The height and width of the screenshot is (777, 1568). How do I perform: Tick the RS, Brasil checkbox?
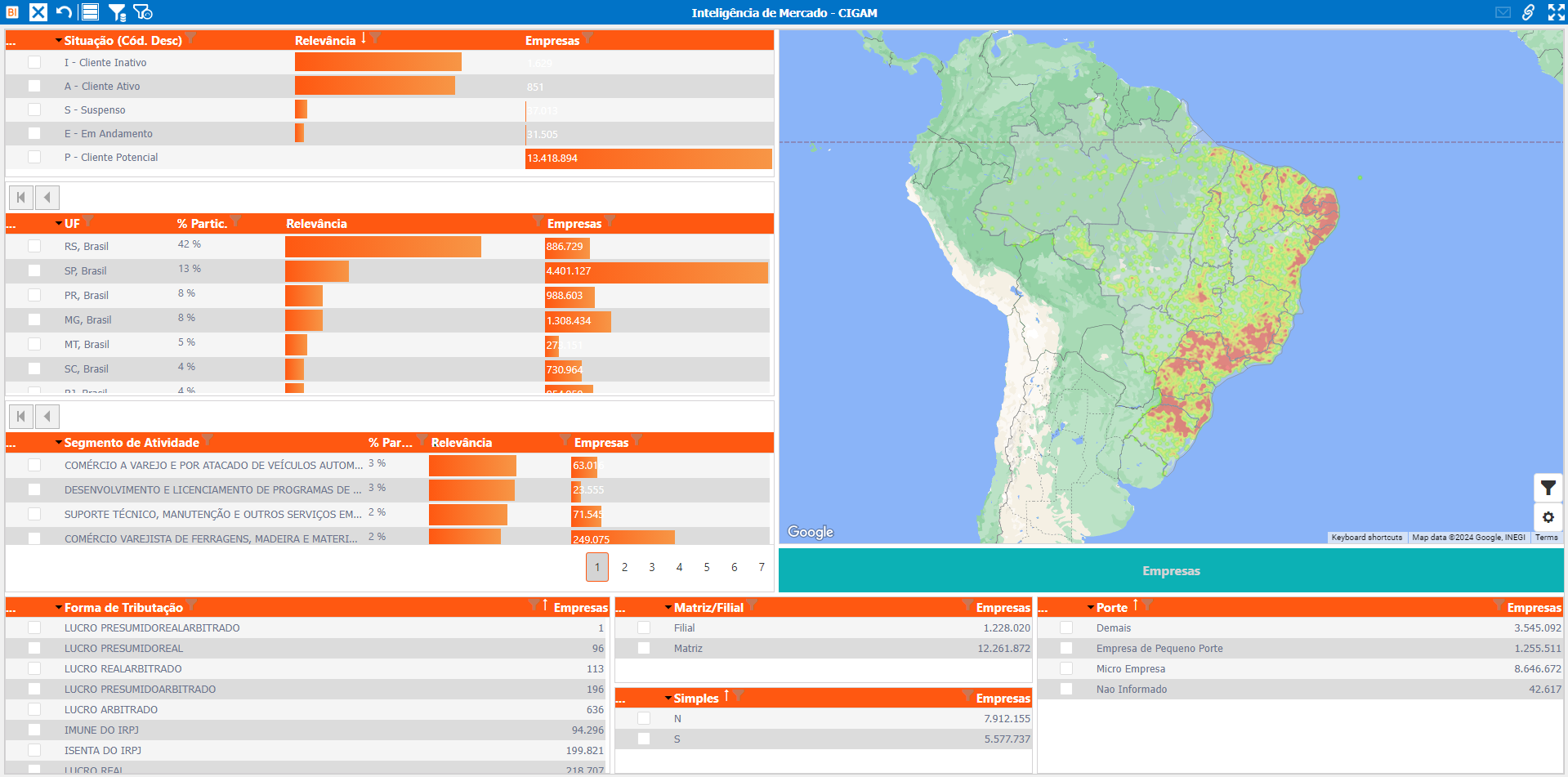(x=34, y=246)
